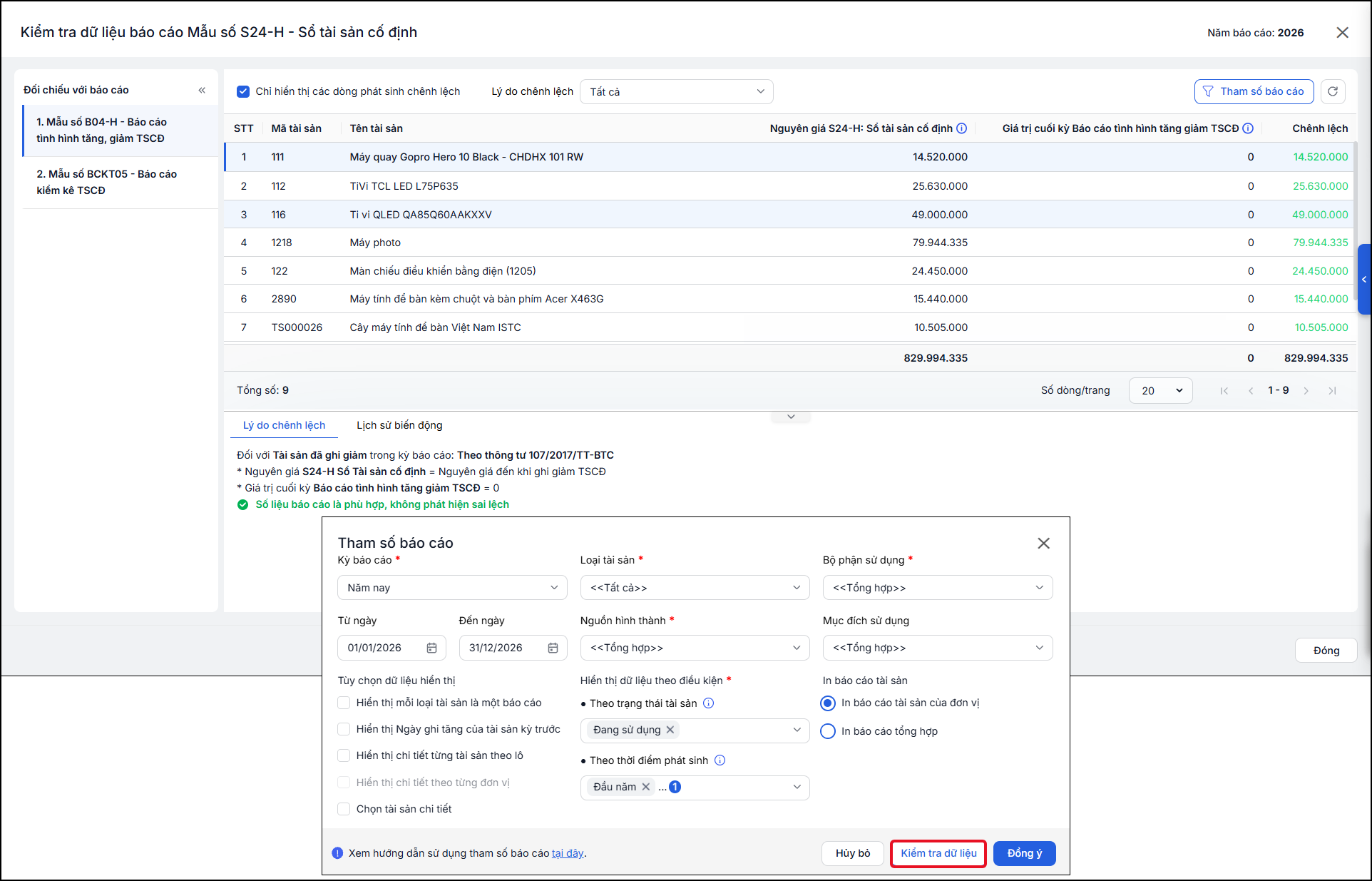Viewport: 1372px width, 881px height.
Task: Select row Màn chiếu điều khiển bằng điện
Action: [x=790, y=271]
